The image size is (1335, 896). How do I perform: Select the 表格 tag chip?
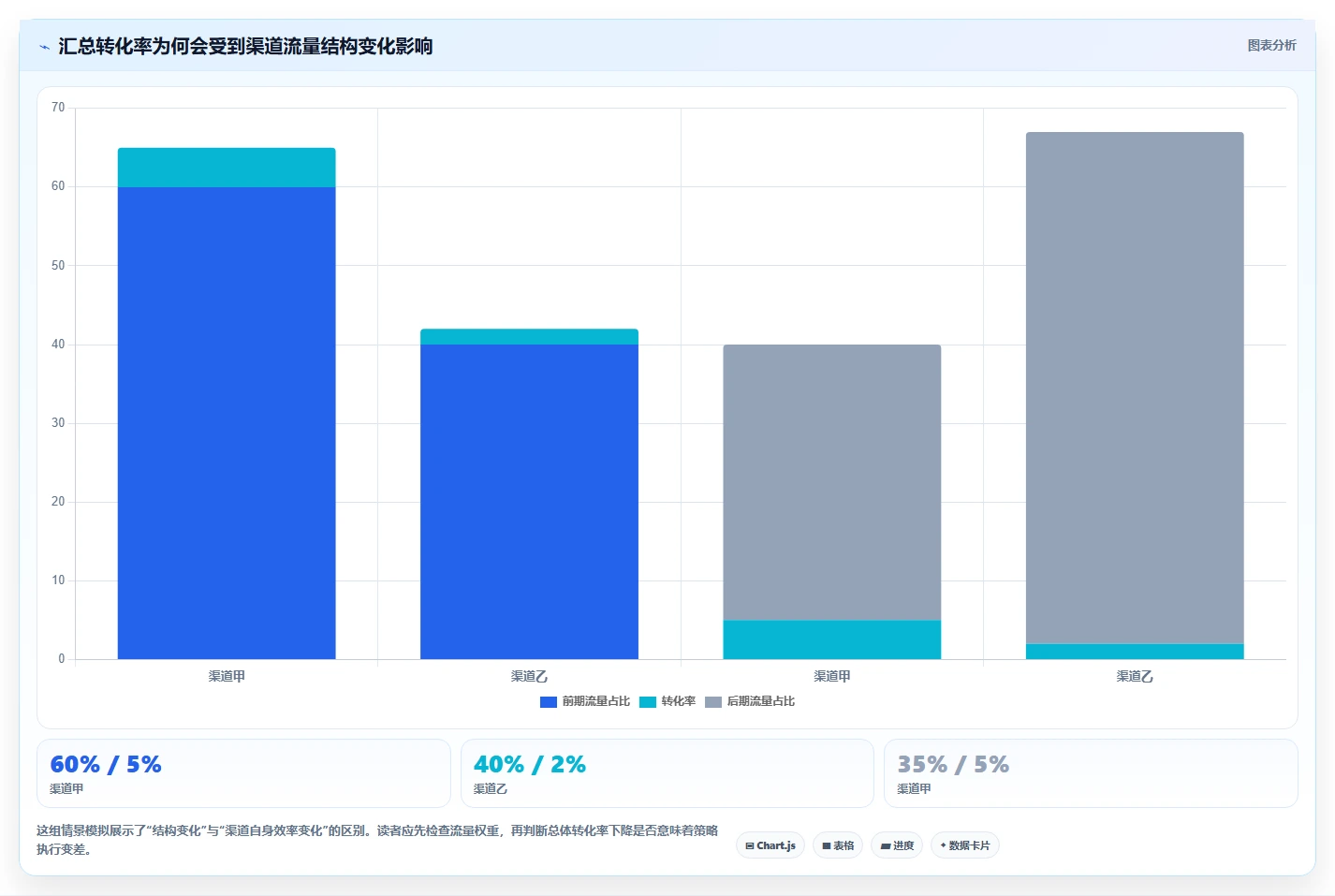838,845
